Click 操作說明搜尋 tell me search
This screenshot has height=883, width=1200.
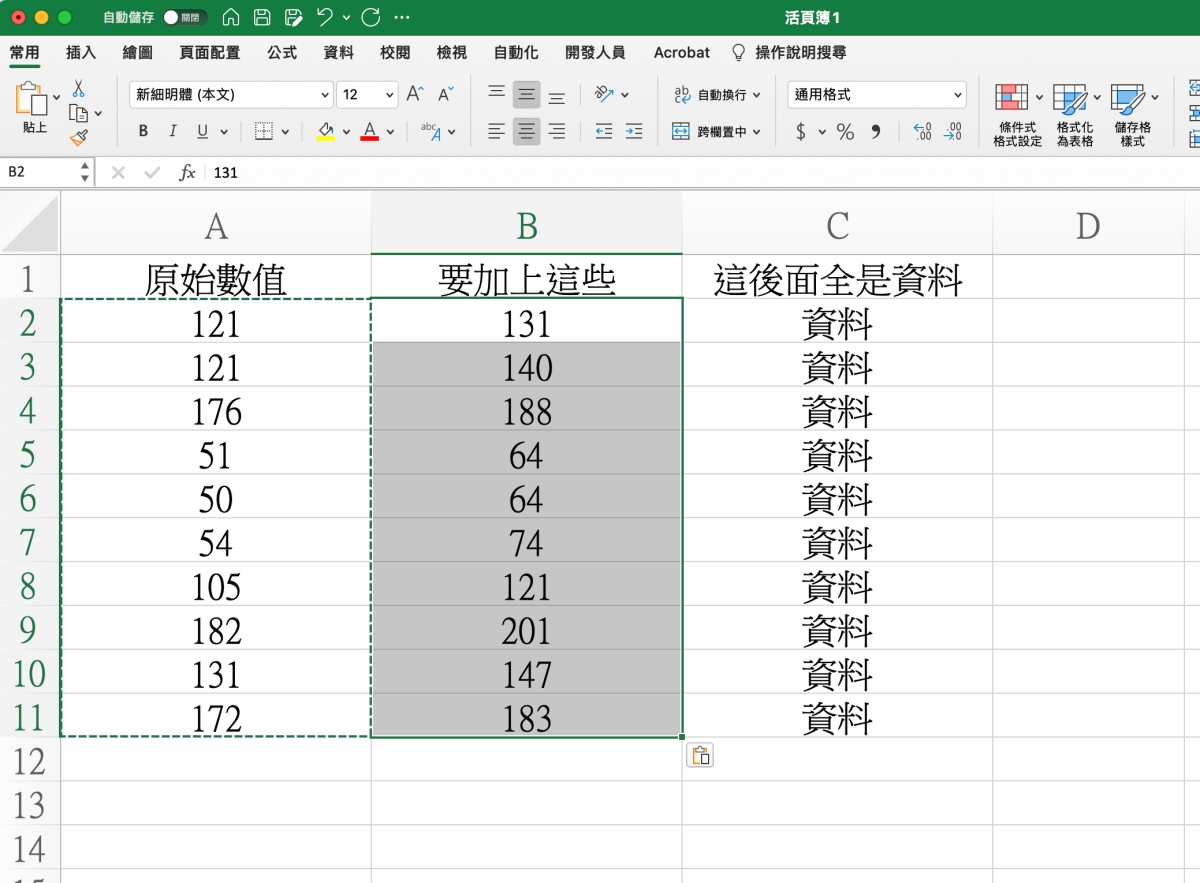790,52
